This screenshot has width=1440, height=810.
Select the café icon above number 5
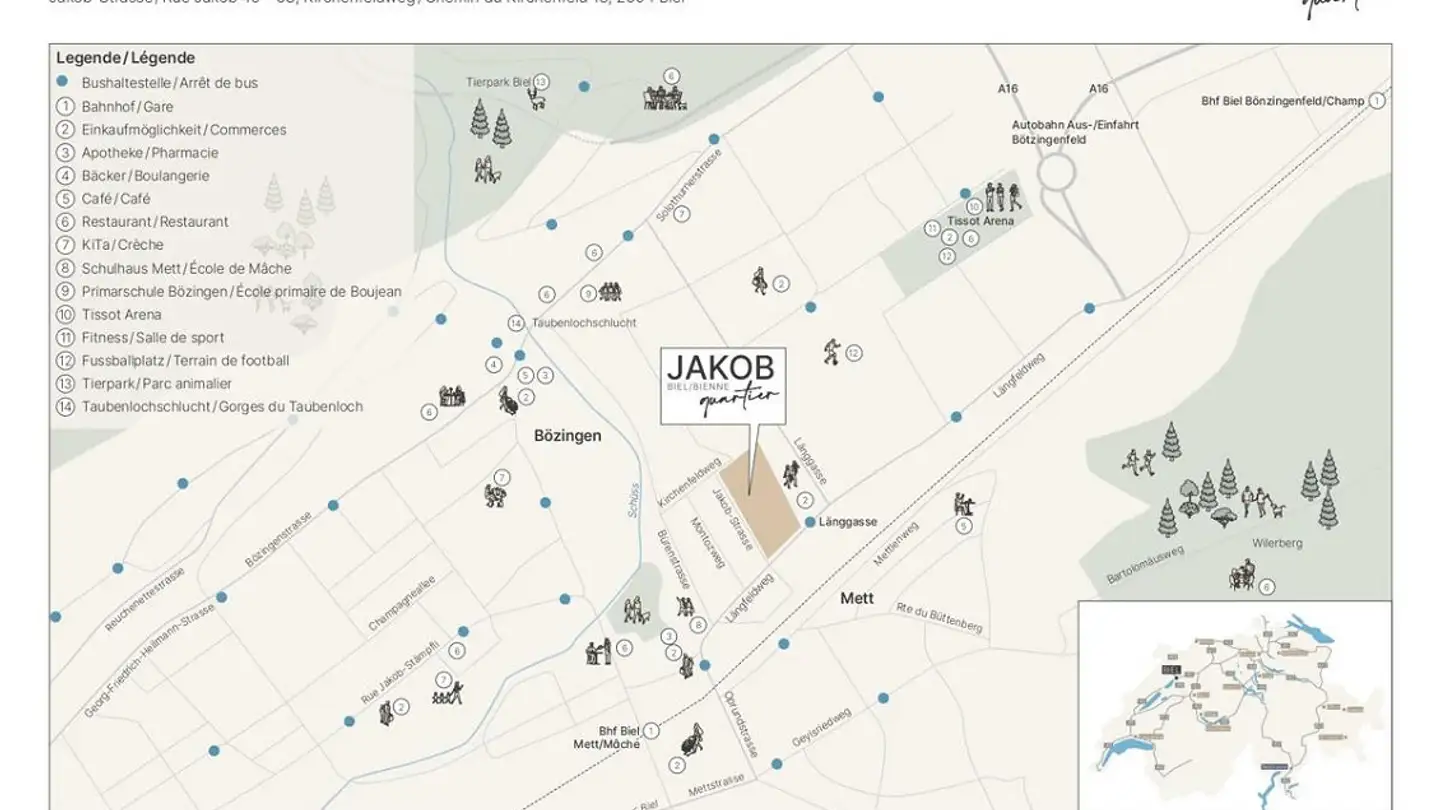(x=964, y=503)
